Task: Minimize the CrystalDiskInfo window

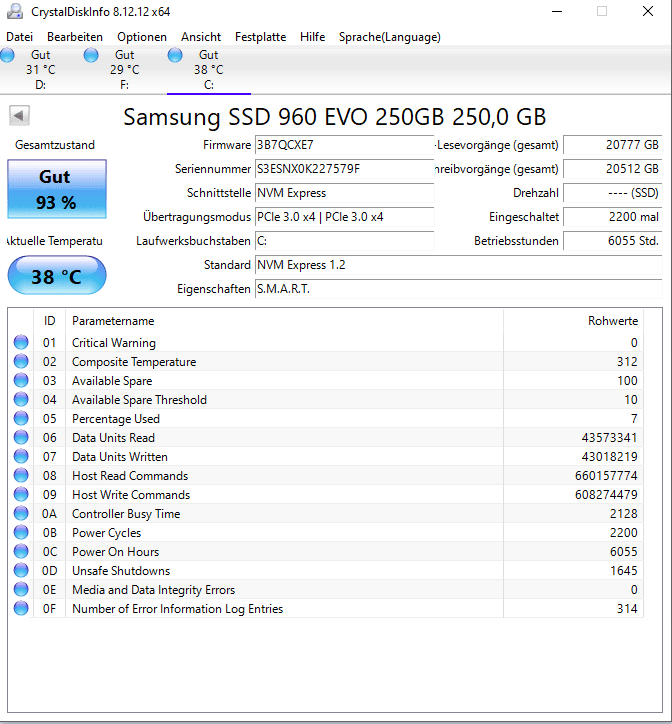Action: [x=557, y=11]
